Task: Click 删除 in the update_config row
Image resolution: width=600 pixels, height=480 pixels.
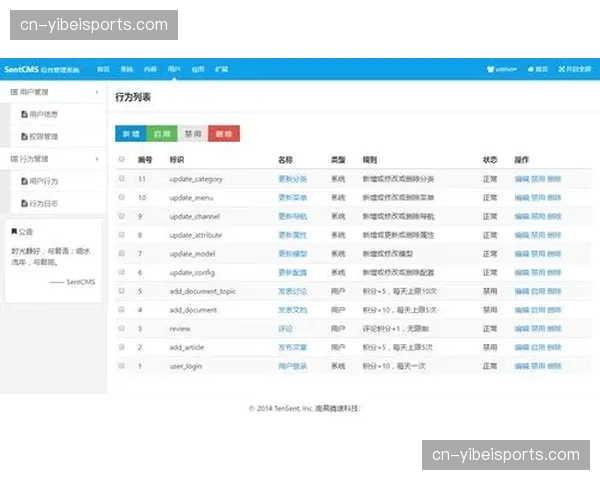Action: [x=554, y=273]
